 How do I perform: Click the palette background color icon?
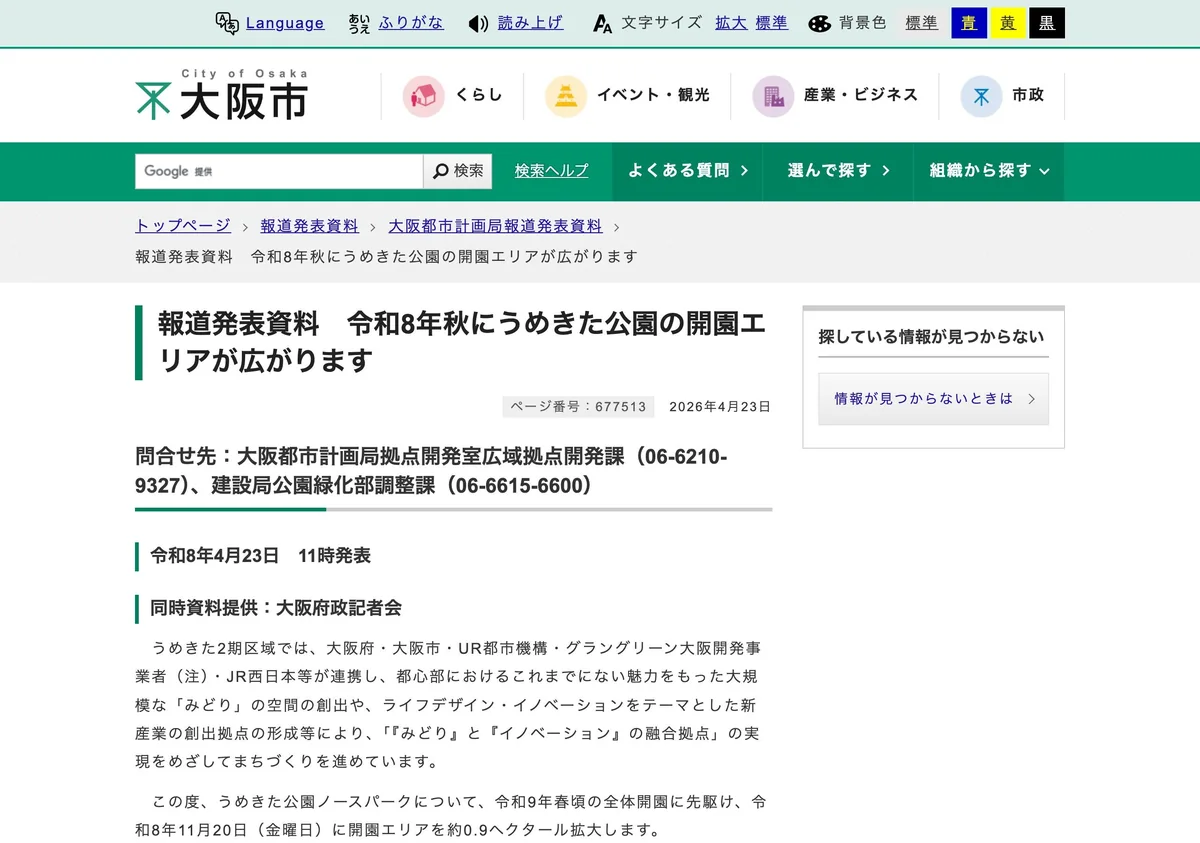tap(820, 23)
